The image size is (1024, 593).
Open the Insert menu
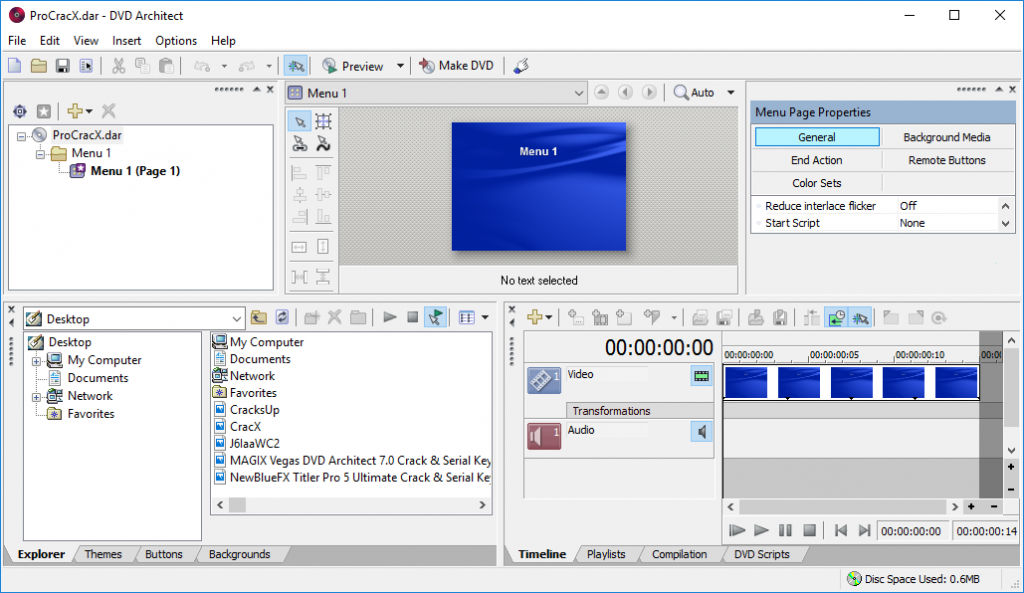pos(126,40)
